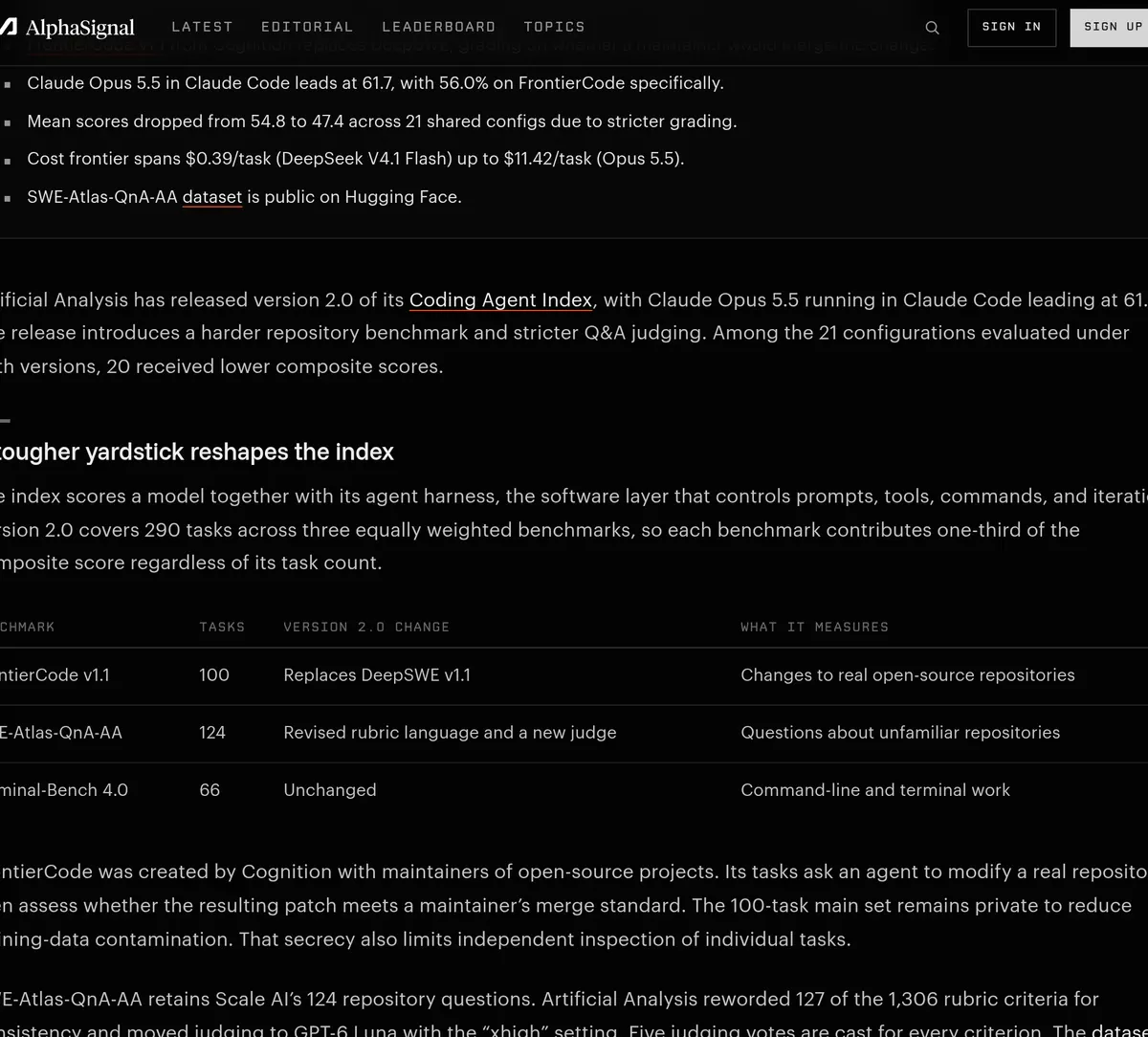Image resolution: width=1148 pixels, height=1037 pixels.
Task: Click the AlphaSignal wordmark
Action: pyautogui.click(x=79, y=28)
